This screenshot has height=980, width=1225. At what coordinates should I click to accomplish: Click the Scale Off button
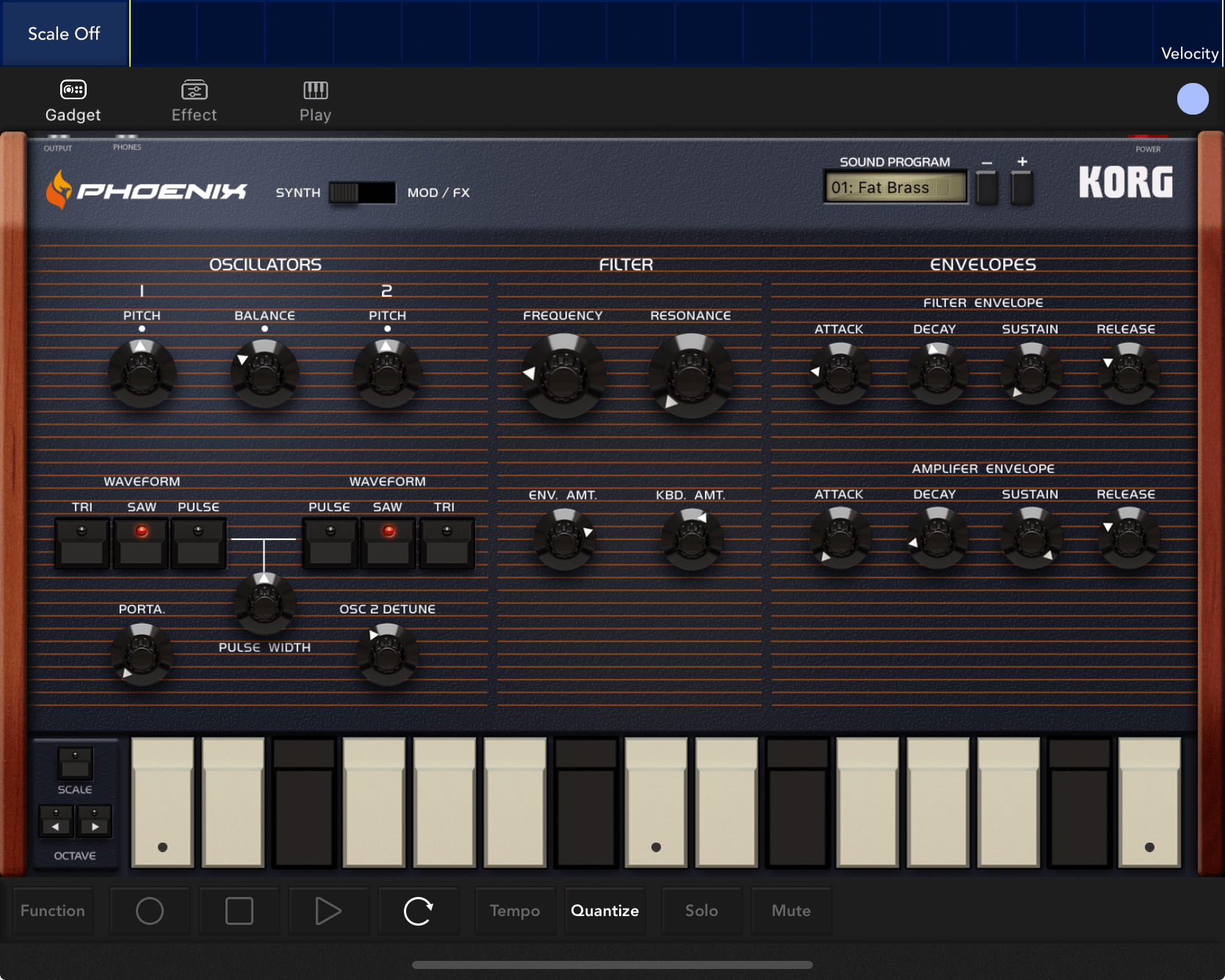tap(65, 34)
